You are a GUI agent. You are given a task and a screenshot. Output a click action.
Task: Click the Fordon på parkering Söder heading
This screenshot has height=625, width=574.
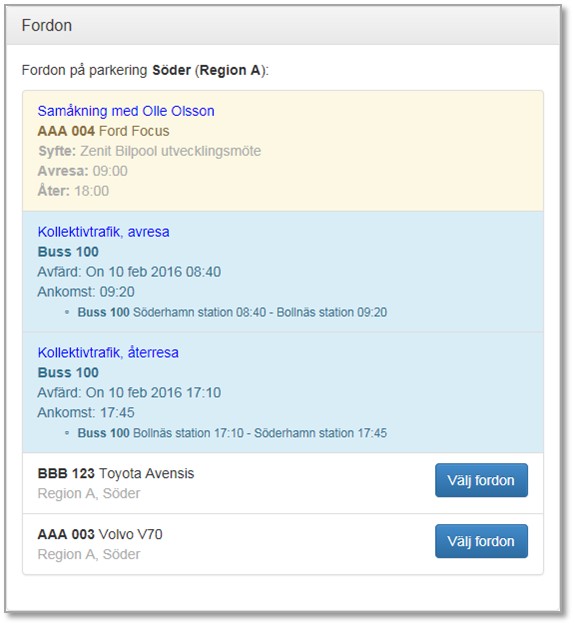[x=145, y=70]
